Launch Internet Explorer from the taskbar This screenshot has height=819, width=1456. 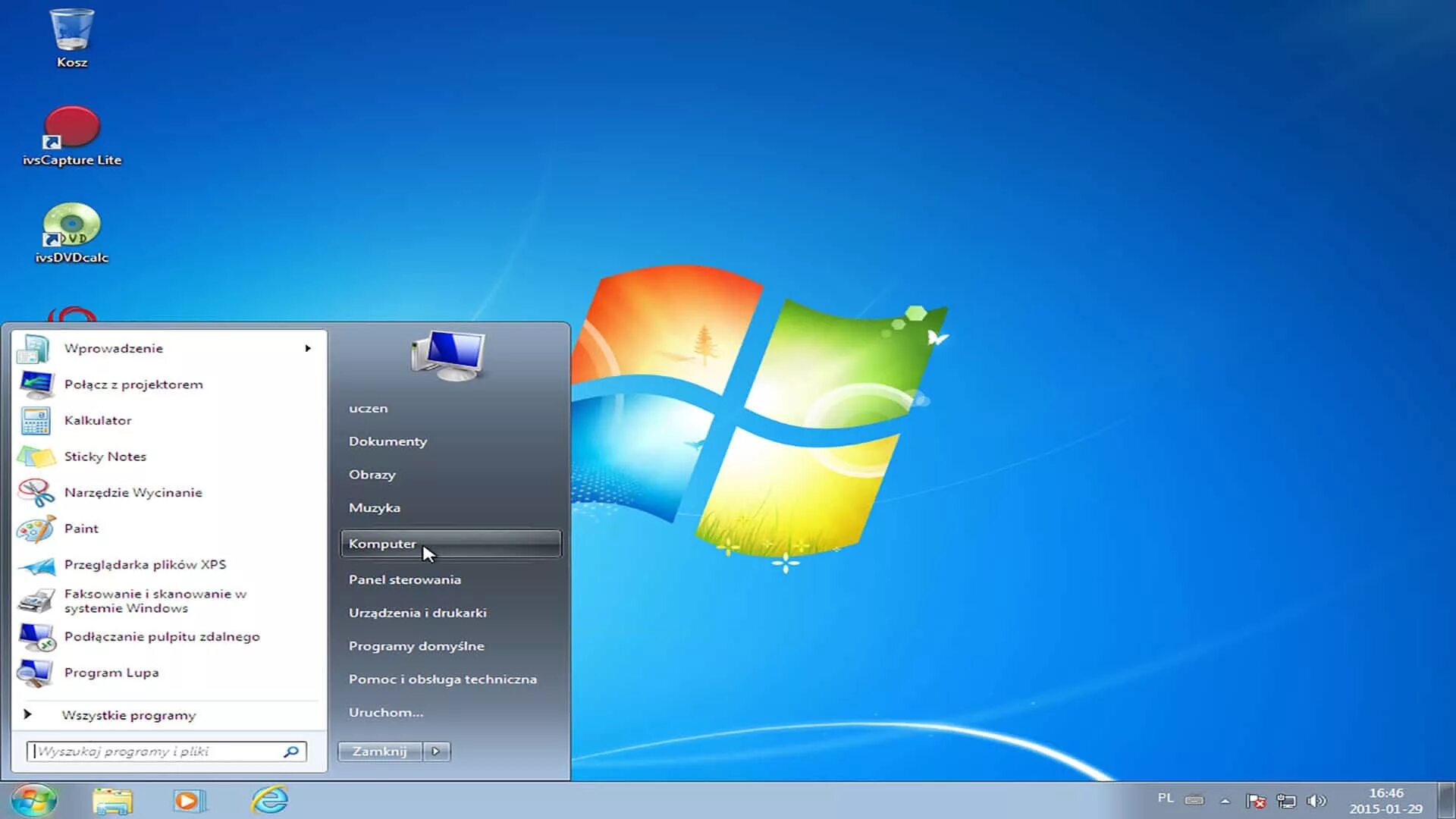click(270, 800)
